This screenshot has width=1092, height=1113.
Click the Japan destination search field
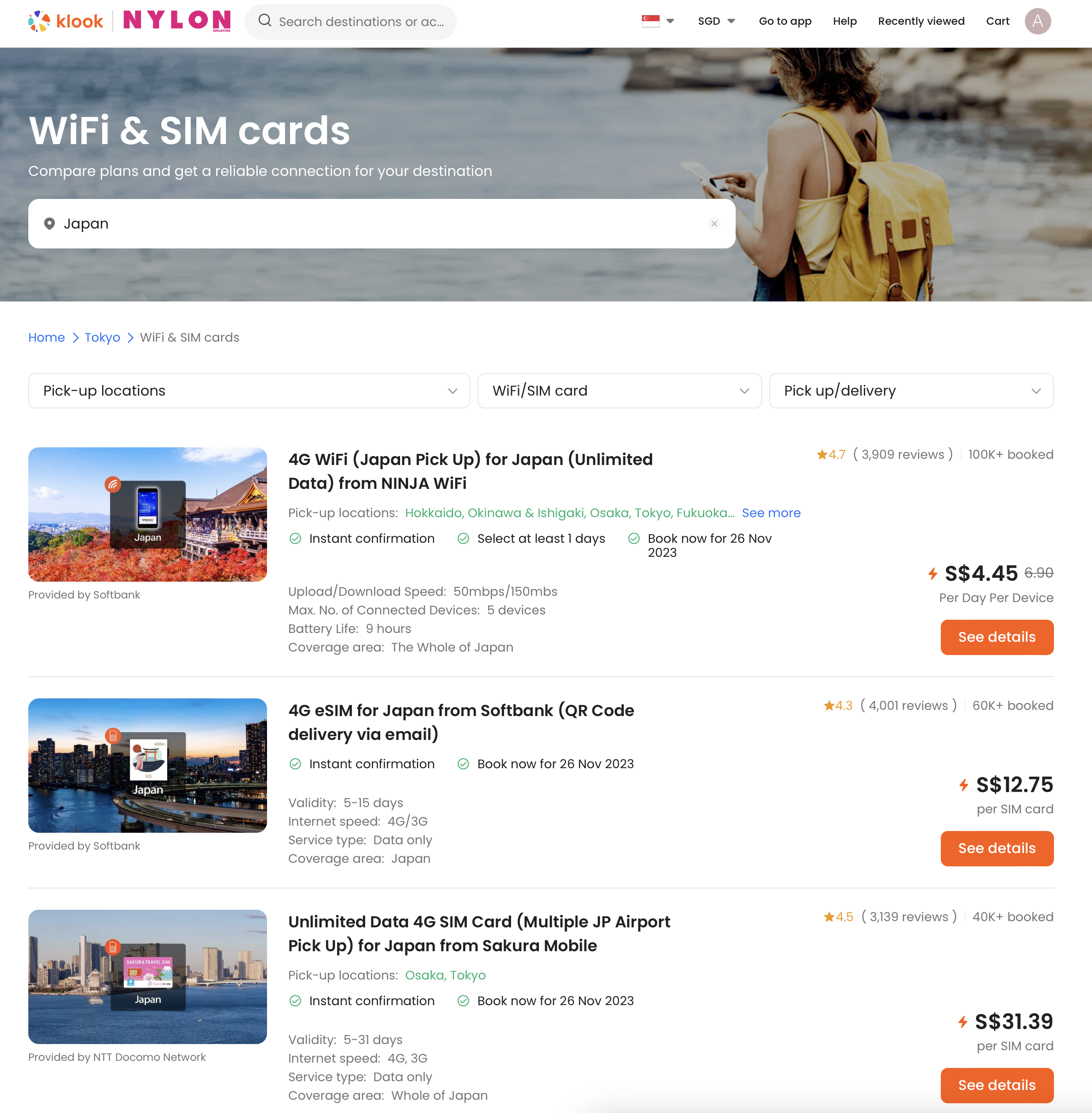pyautogui.click(x=382, y=224)
